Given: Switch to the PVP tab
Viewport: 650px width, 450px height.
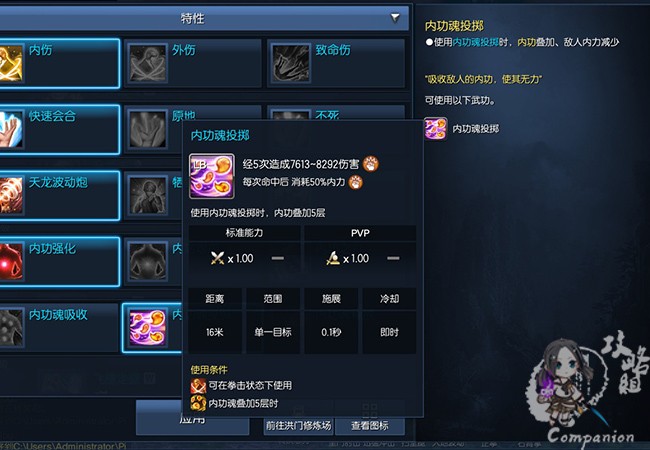Looking at the screenshot, I should click(x=360, y=233).
